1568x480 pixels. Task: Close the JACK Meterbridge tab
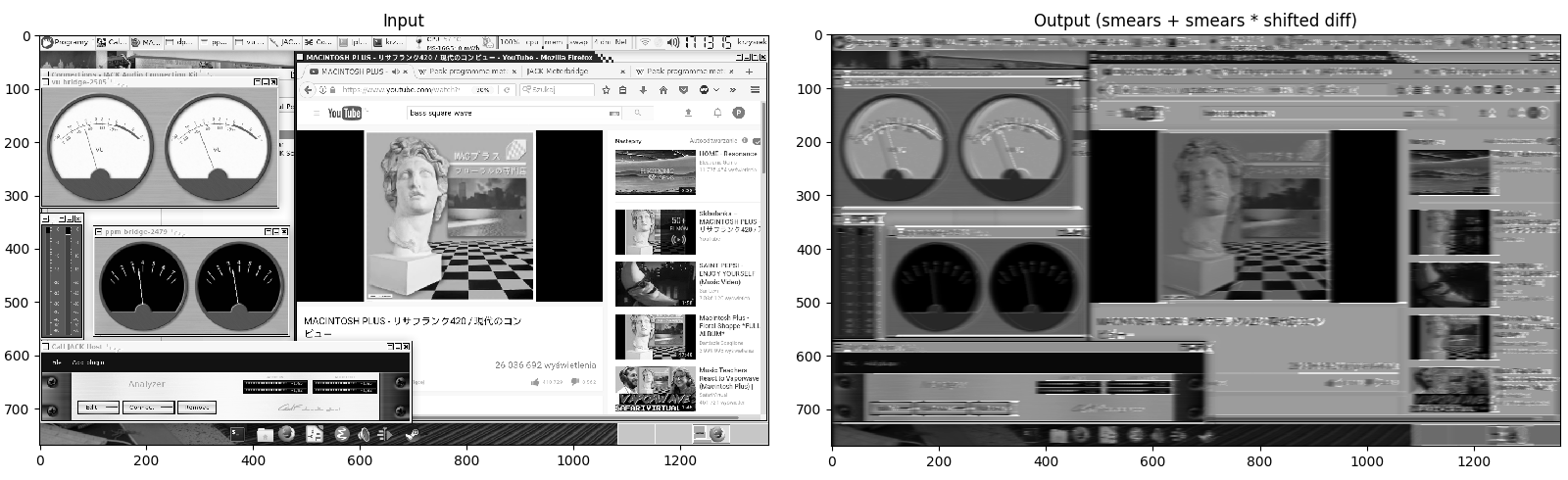coord(622,72)
